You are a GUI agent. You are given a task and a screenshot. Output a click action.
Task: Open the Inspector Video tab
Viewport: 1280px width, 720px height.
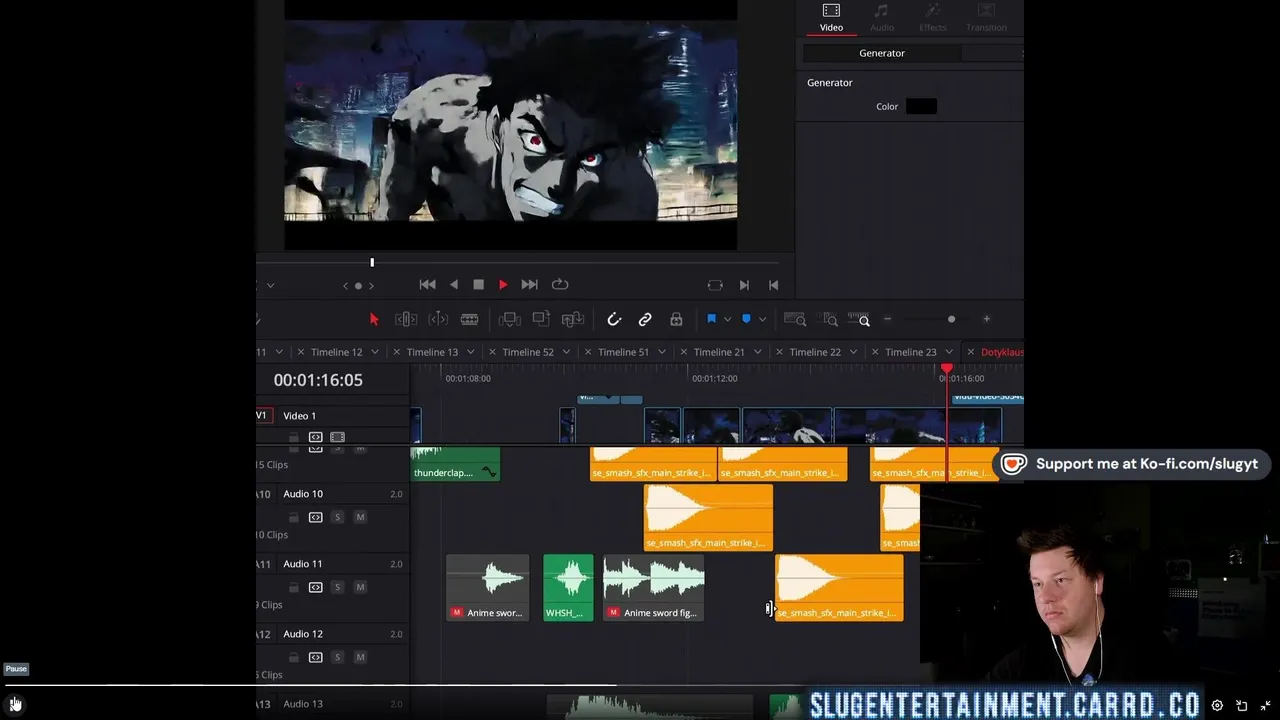click(x=831, y=17)
